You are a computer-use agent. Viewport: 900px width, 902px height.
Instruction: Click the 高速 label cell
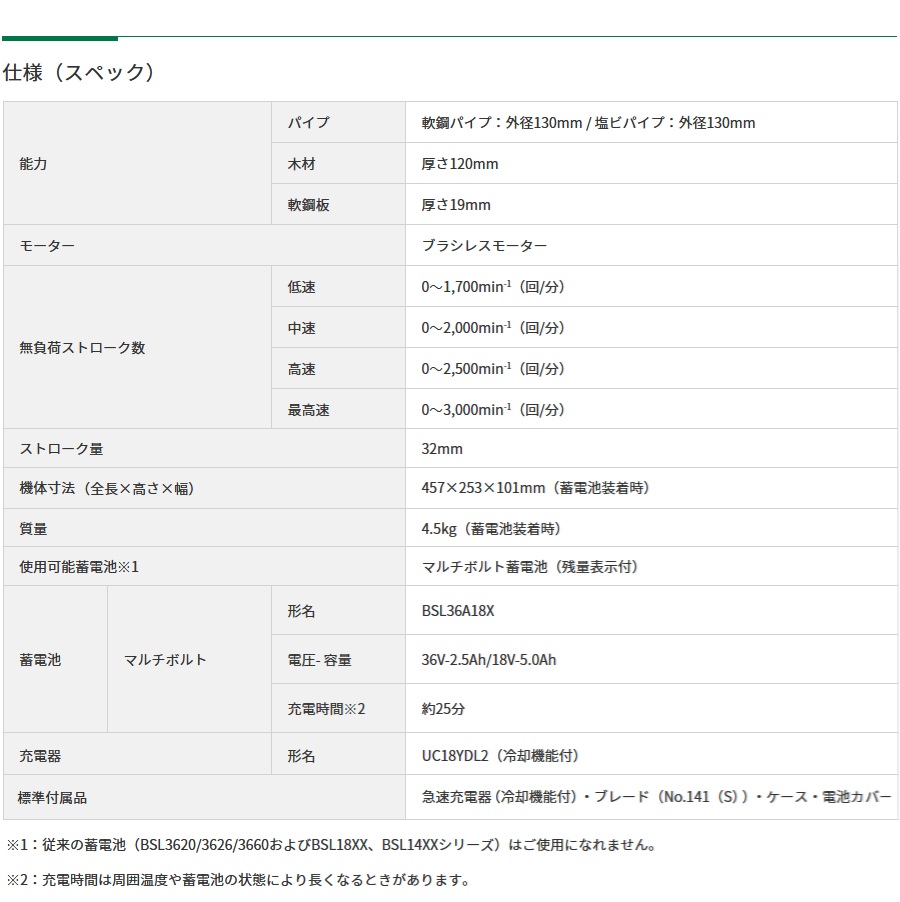click(338, 368)
